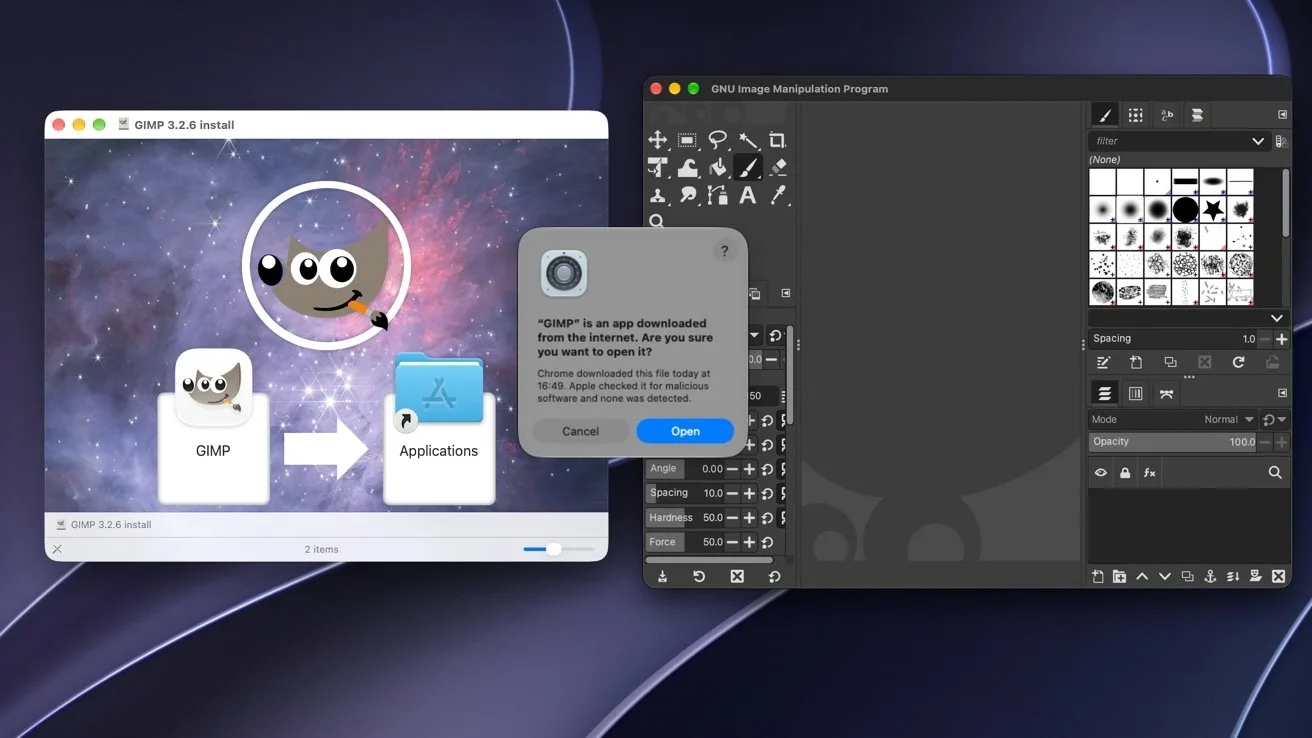This screenshot has width=1312, height=738.
Task: Click Cancel in the security dialog
Action: (x=580, y=431)
